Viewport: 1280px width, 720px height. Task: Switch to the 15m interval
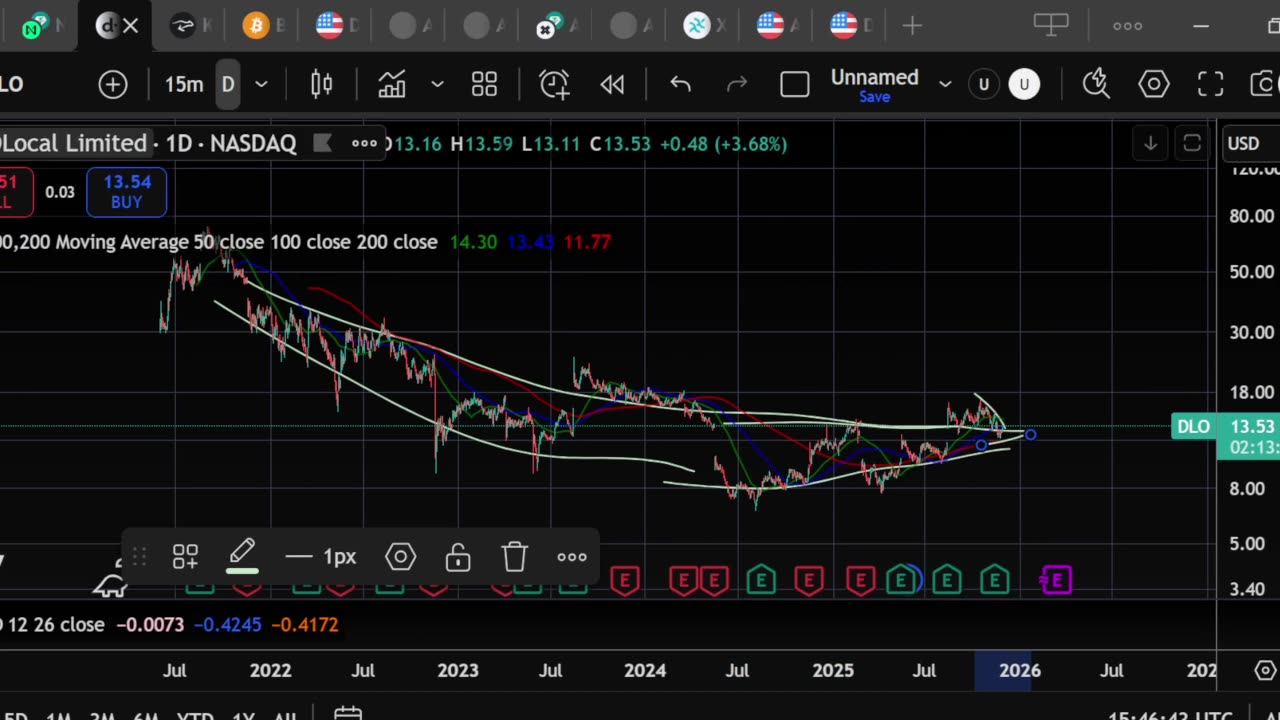point(184,85)
